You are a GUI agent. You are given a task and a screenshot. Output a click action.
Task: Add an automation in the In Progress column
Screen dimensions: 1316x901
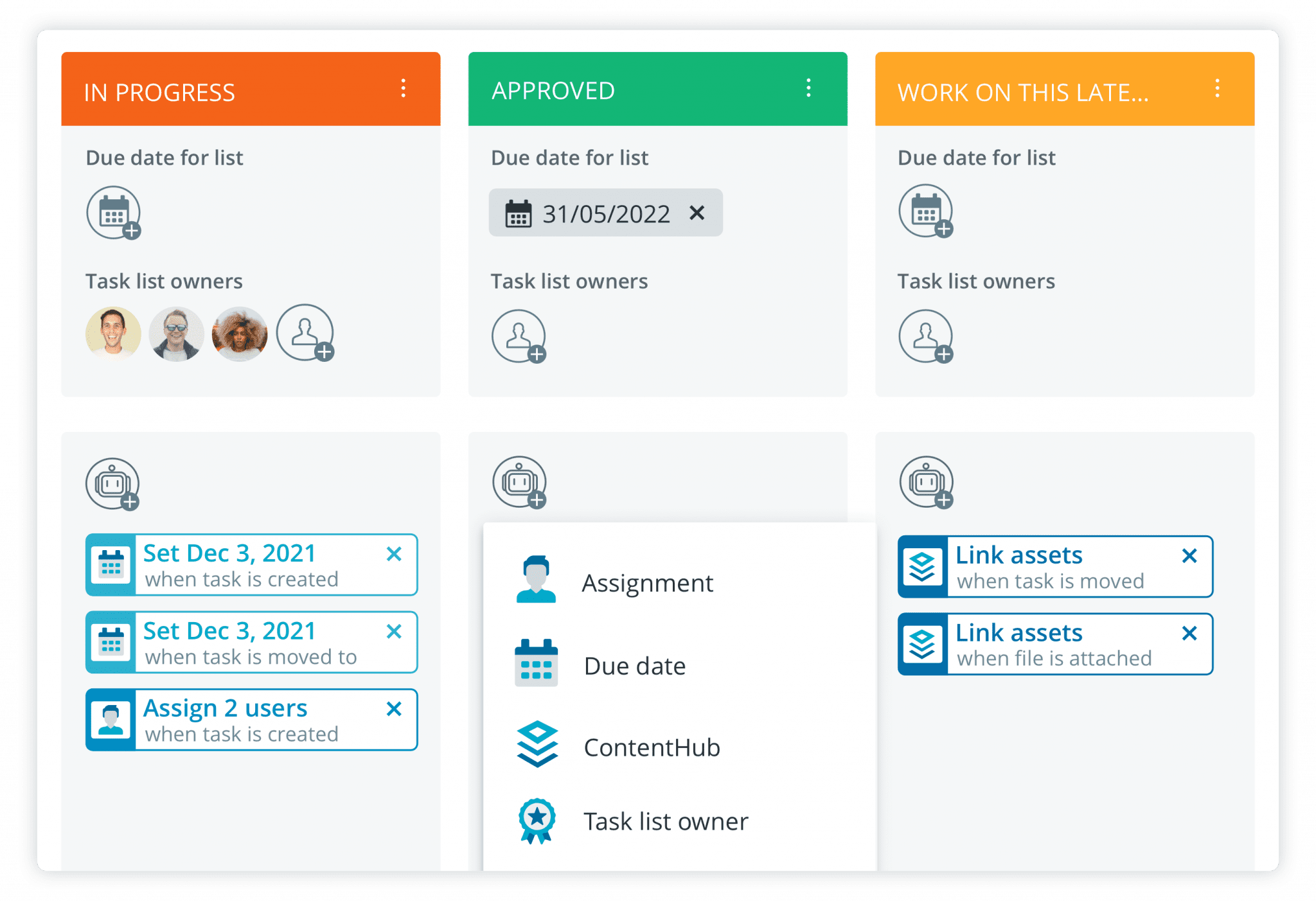113,483
